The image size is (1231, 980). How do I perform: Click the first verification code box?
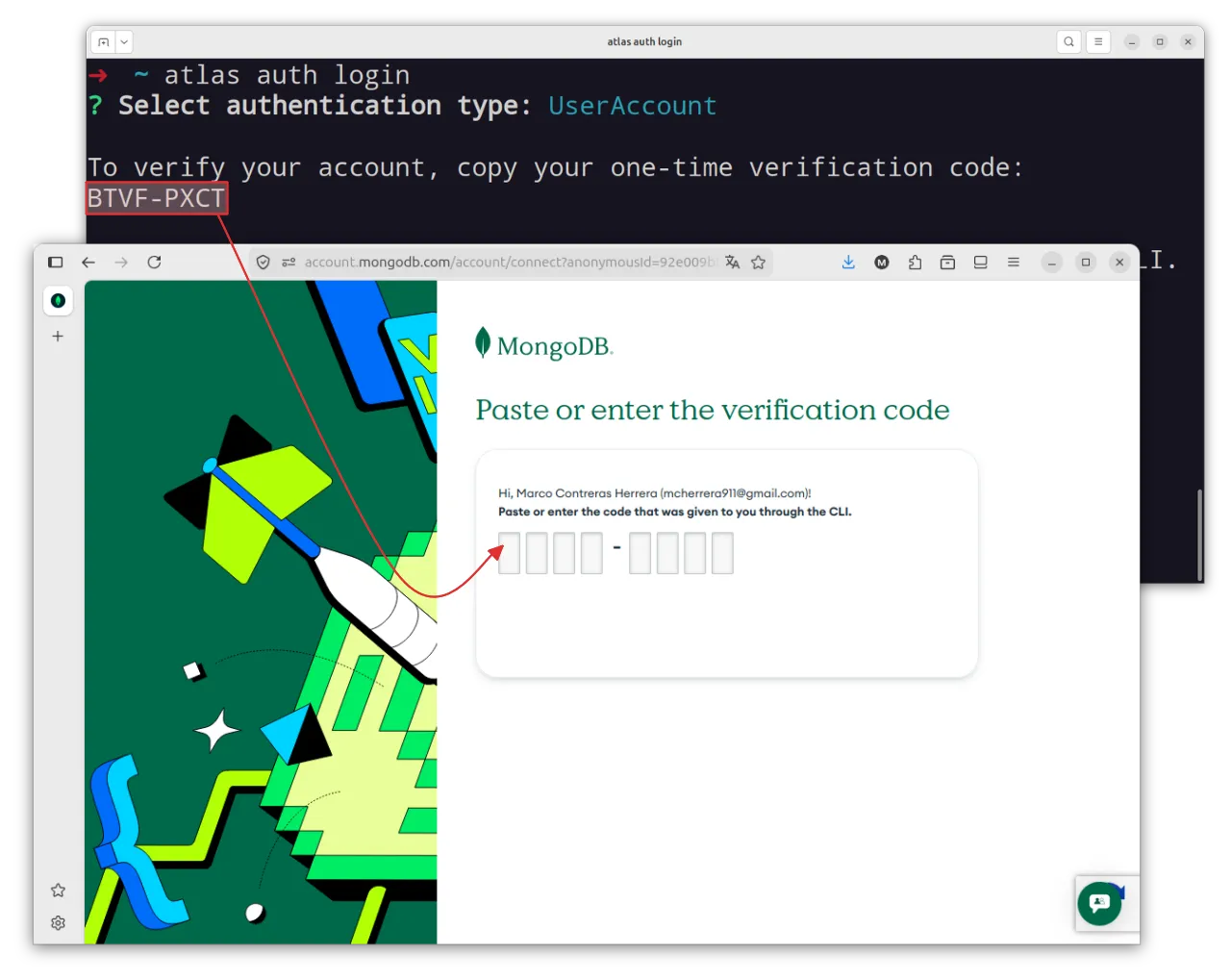pos(510,554)
